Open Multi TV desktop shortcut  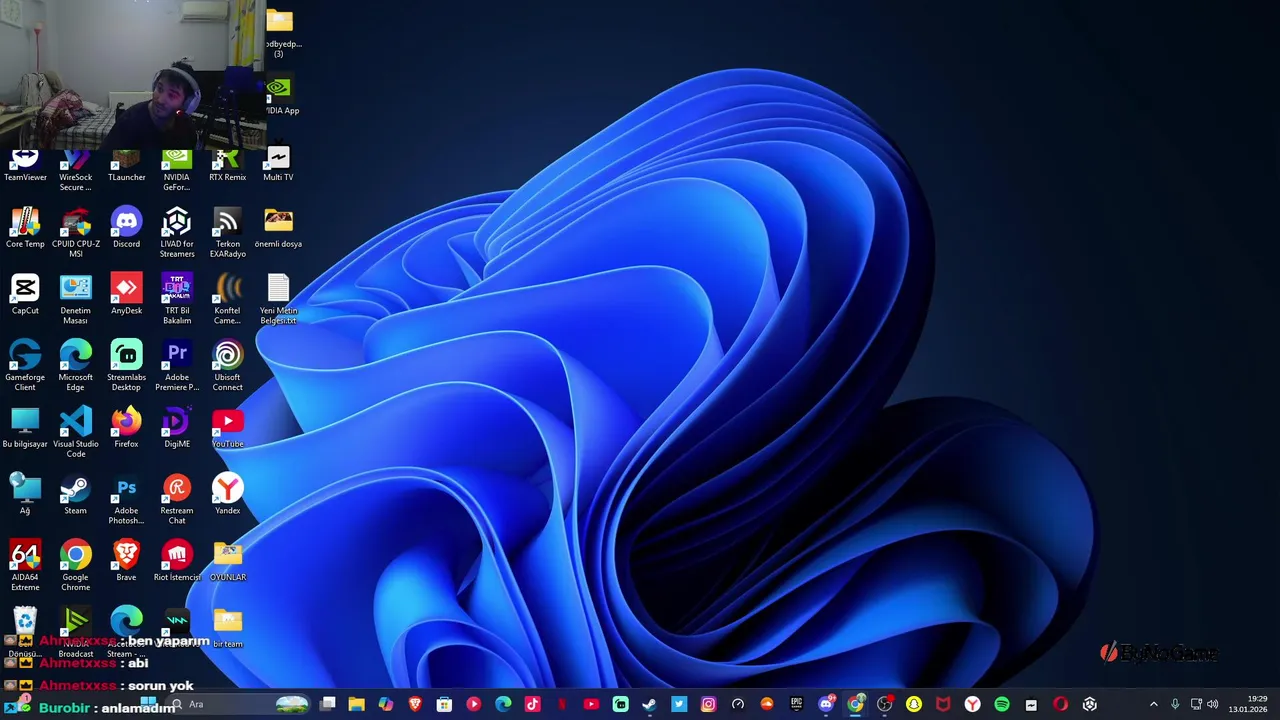[278, 163]
